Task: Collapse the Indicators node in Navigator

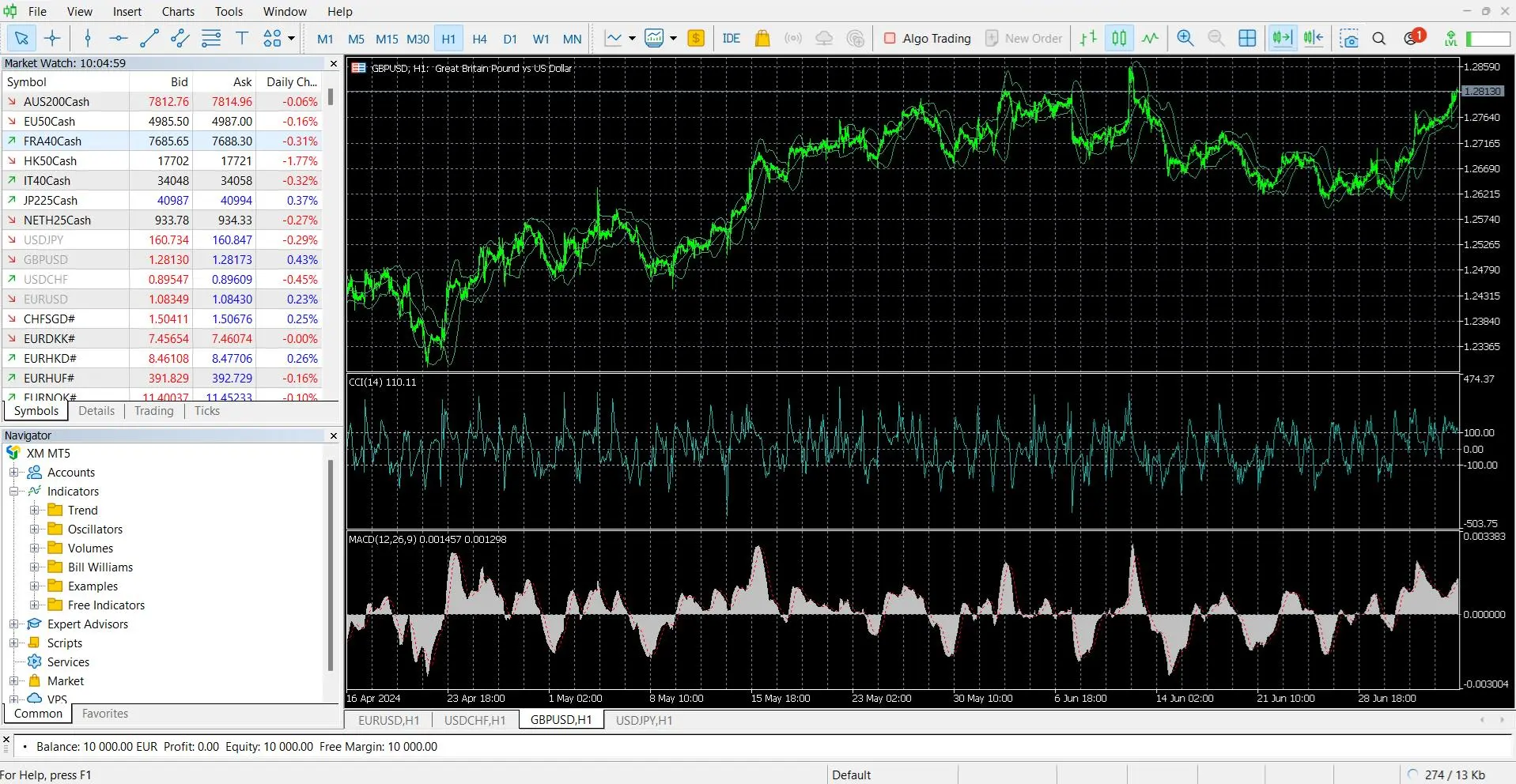Action: click(x=13, y=492)
